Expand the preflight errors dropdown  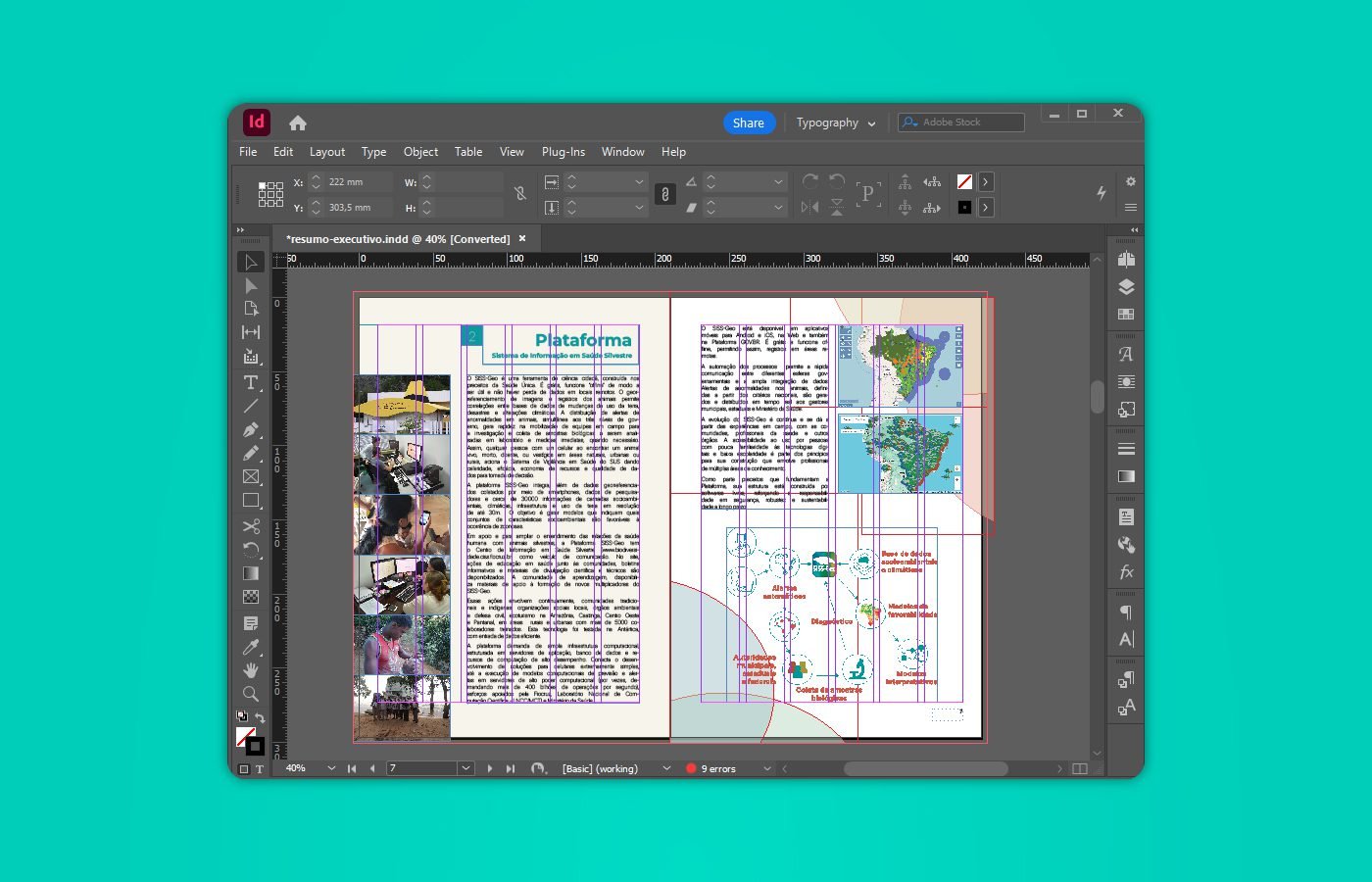pyautogui.click(x=766, y=768)
